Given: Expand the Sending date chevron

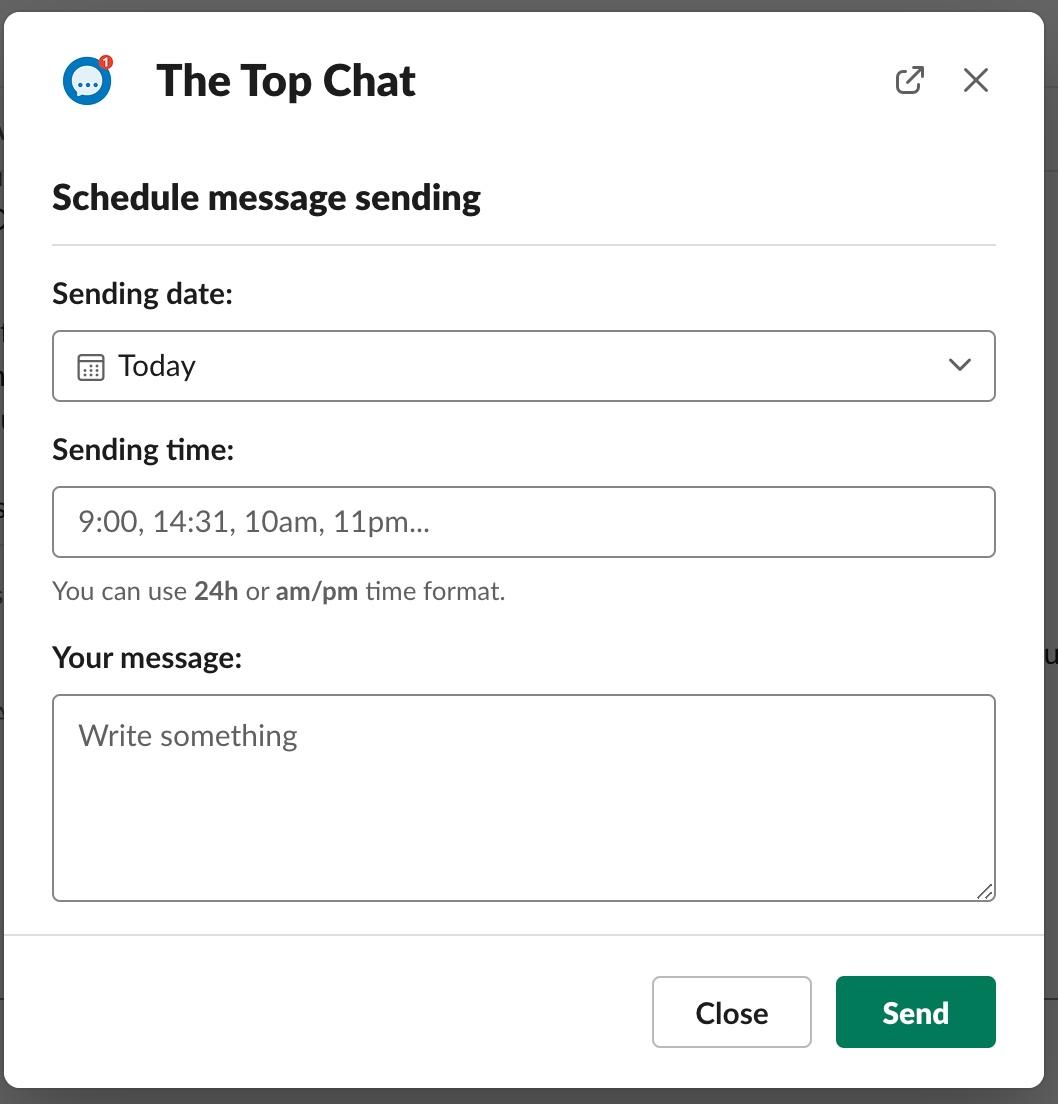Looking at the screenshot, I should click(959, 365).
